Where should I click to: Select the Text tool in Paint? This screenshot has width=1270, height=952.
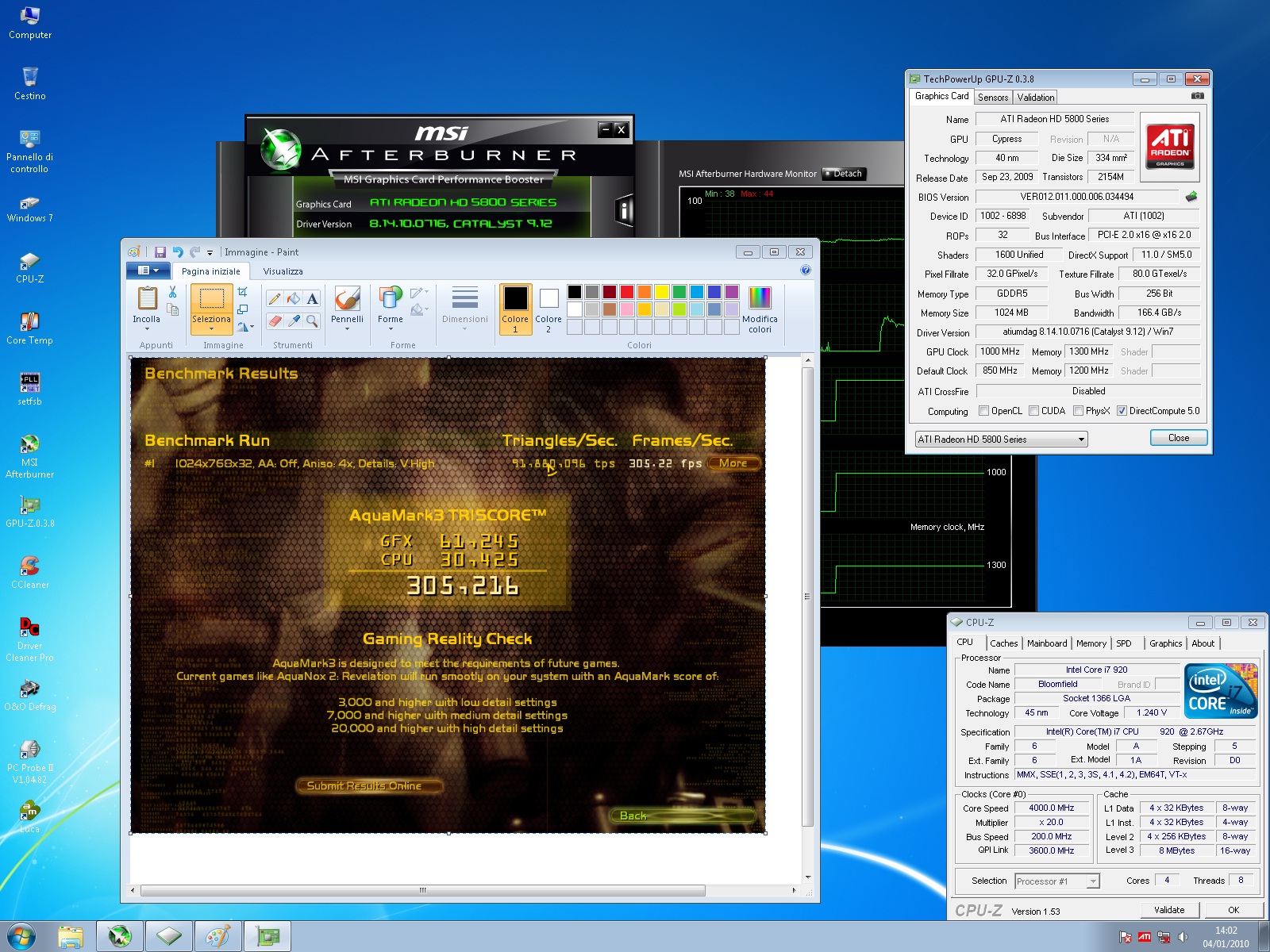pyautogui.click(x=313, y=298)
